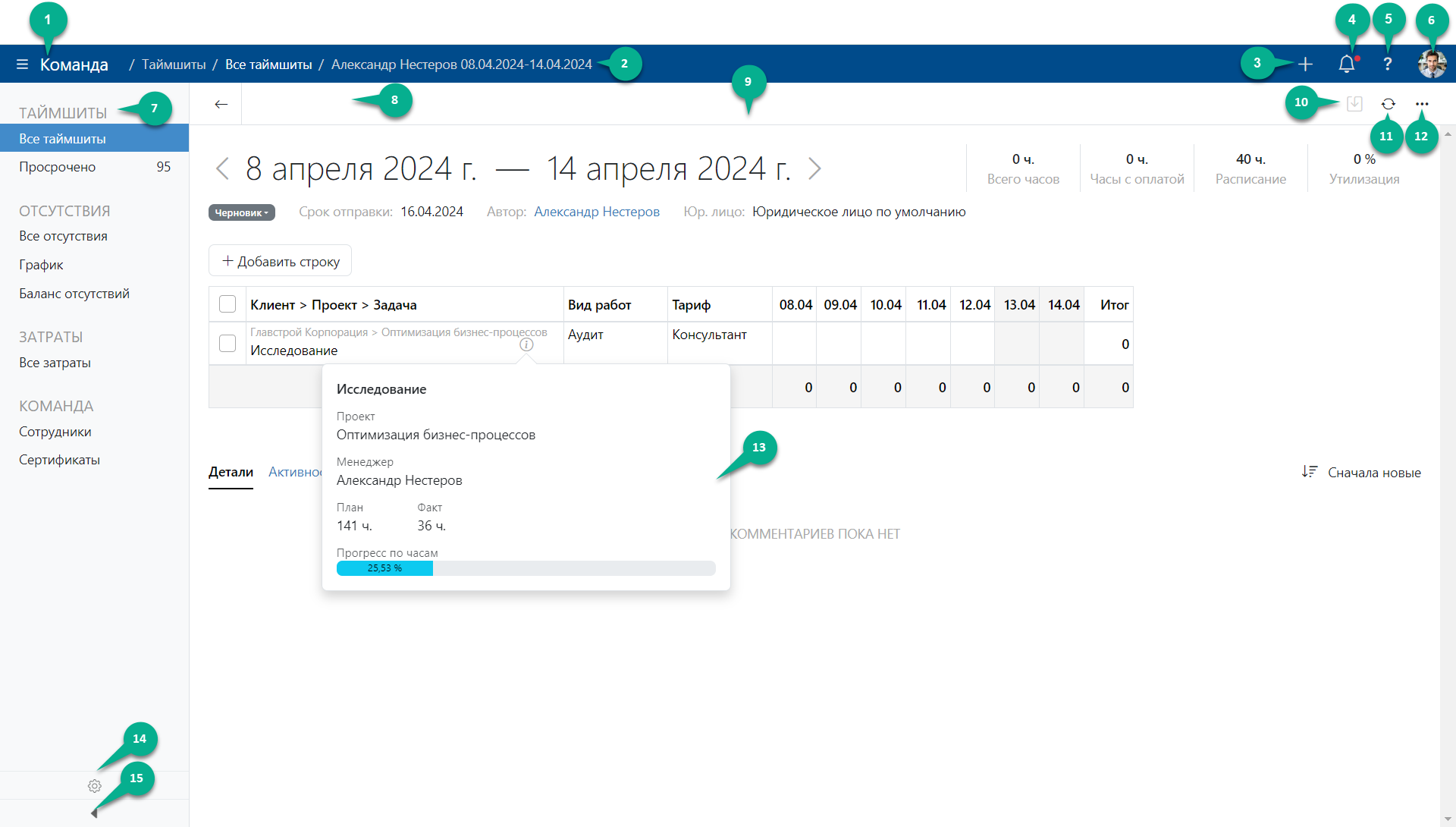Click the scrollbar up arrow at right edge
Screen dimensions: 1456x827
(1448, 134)
